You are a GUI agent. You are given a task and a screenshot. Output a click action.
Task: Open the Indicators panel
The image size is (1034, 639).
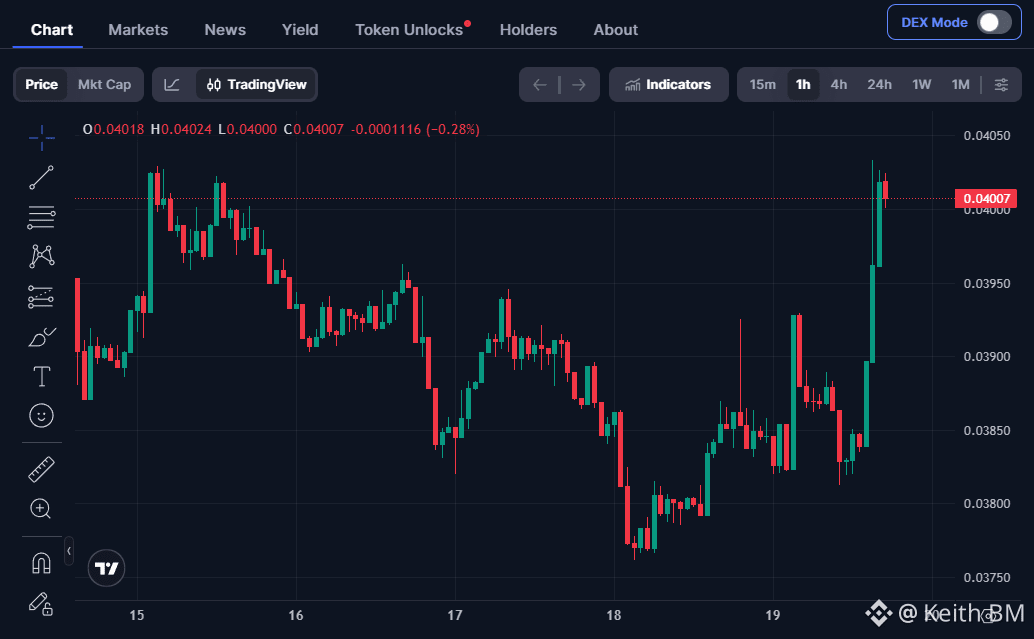tap(669, 84)
